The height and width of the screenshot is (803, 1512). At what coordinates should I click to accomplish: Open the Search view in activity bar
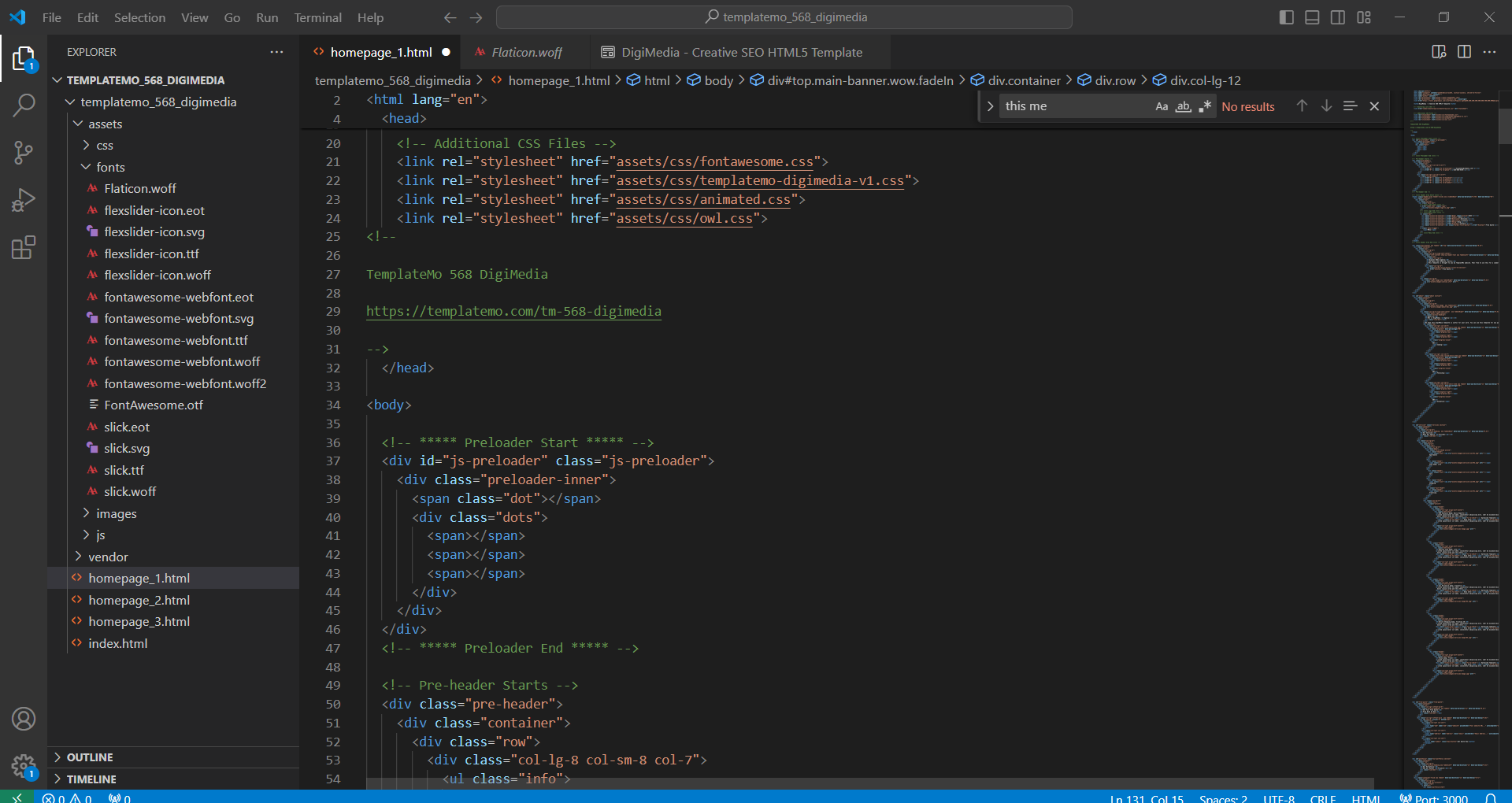24,105
